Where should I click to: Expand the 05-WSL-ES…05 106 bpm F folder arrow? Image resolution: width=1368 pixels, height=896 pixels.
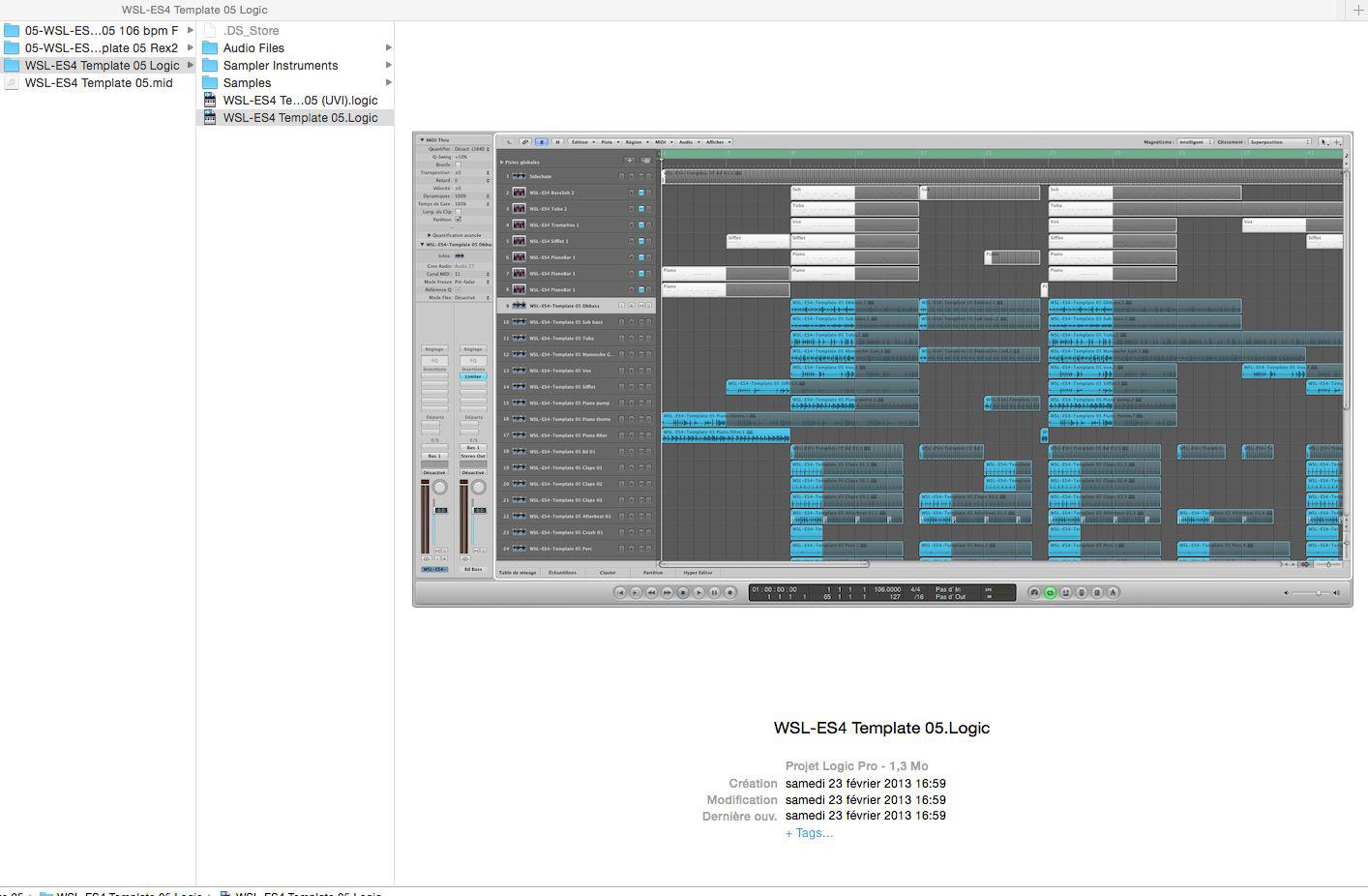pyautogui.click(x=191, y=30)
